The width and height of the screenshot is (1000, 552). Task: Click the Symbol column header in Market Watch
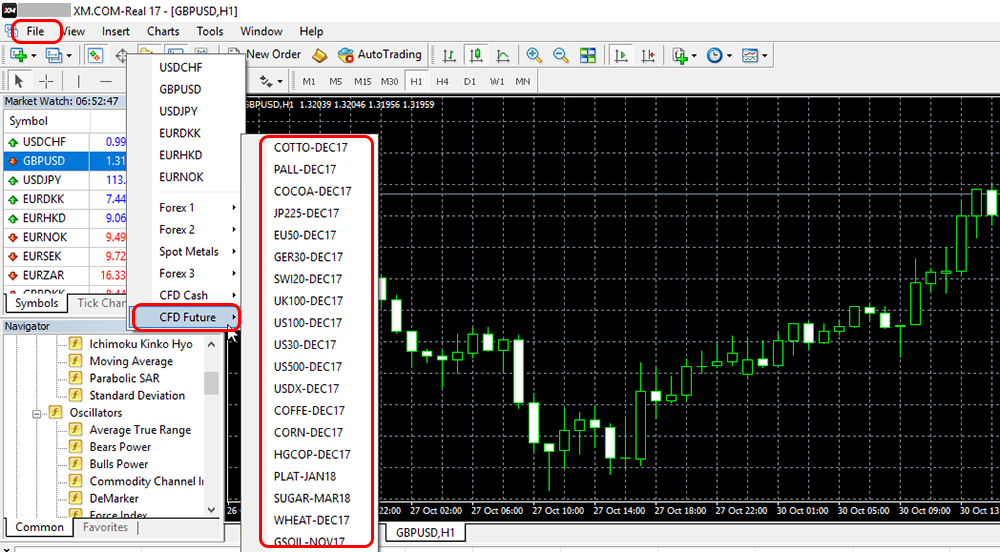tap(47, 121)
